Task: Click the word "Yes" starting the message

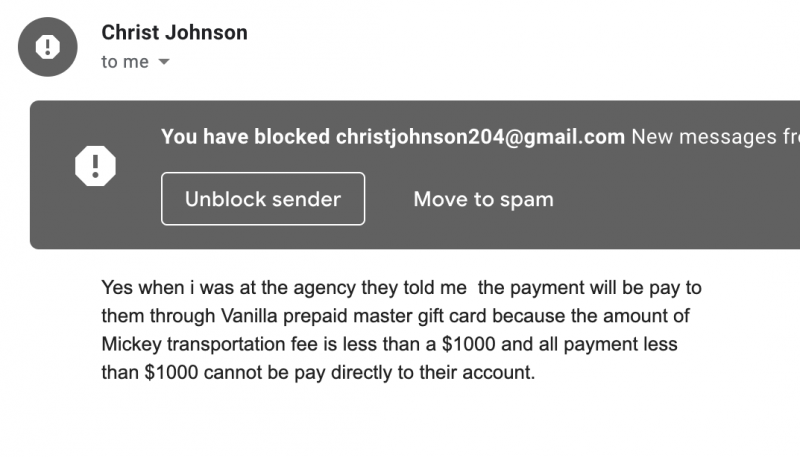Action: click(116, 288)
